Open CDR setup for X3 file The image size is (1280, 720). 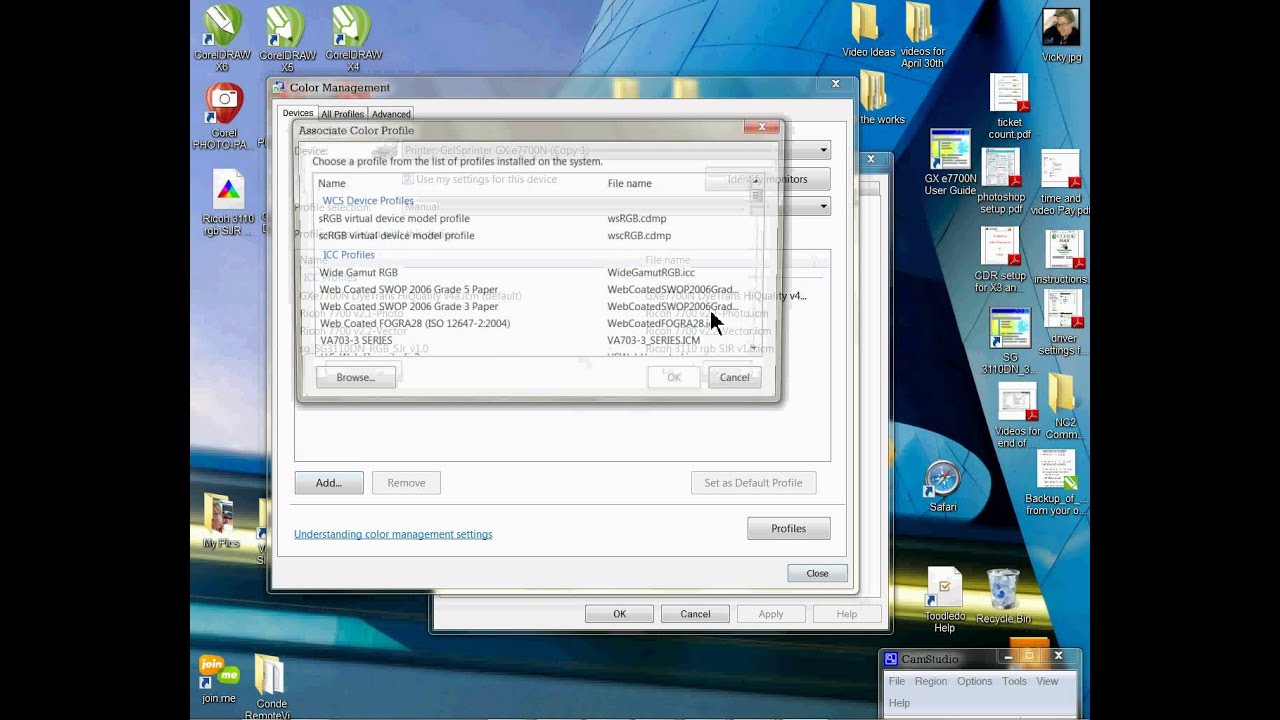[x=1000, y=260]
